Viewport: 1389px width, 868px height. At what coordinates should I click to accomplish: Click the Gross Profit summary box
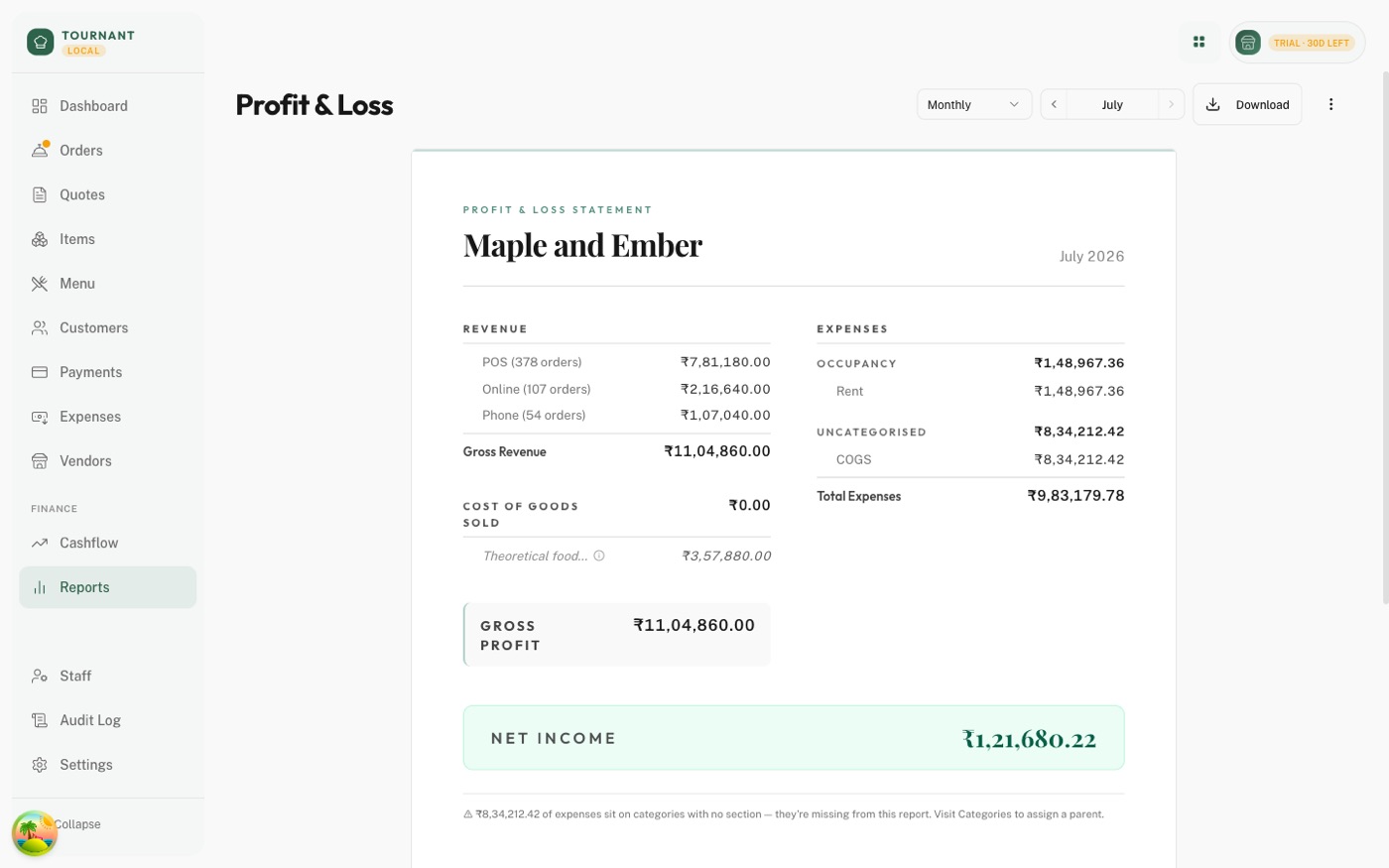(x=616, y=635)
